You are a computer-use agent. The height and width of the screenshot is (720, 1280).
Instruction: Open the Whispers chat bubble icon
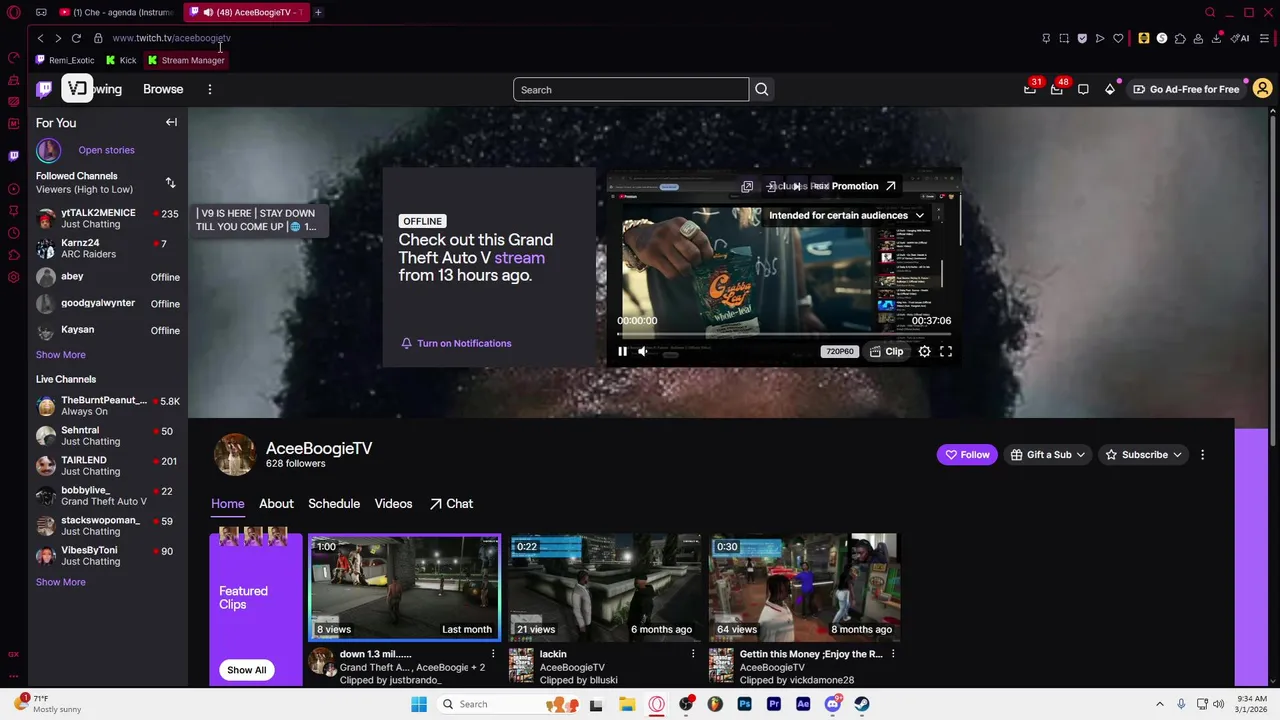pos(1083,89)
